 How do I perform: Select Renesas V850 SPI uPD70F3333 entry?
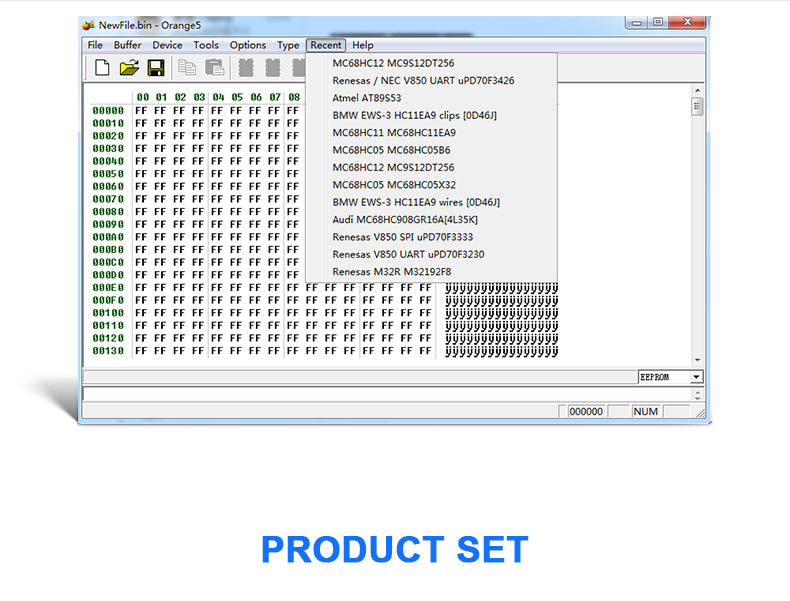(x=402, y=237)
